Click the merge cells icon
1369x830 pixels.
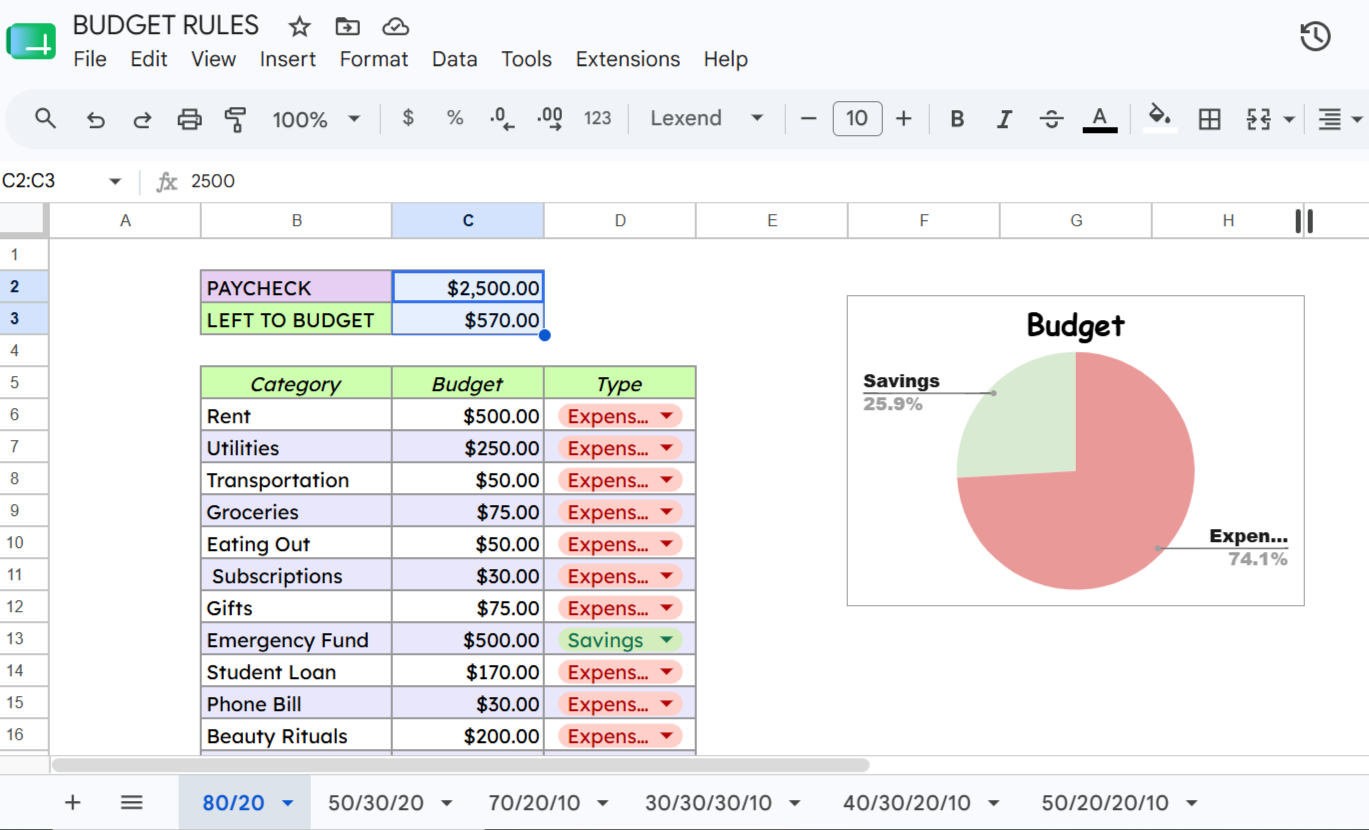click(x=1258, y=119)
